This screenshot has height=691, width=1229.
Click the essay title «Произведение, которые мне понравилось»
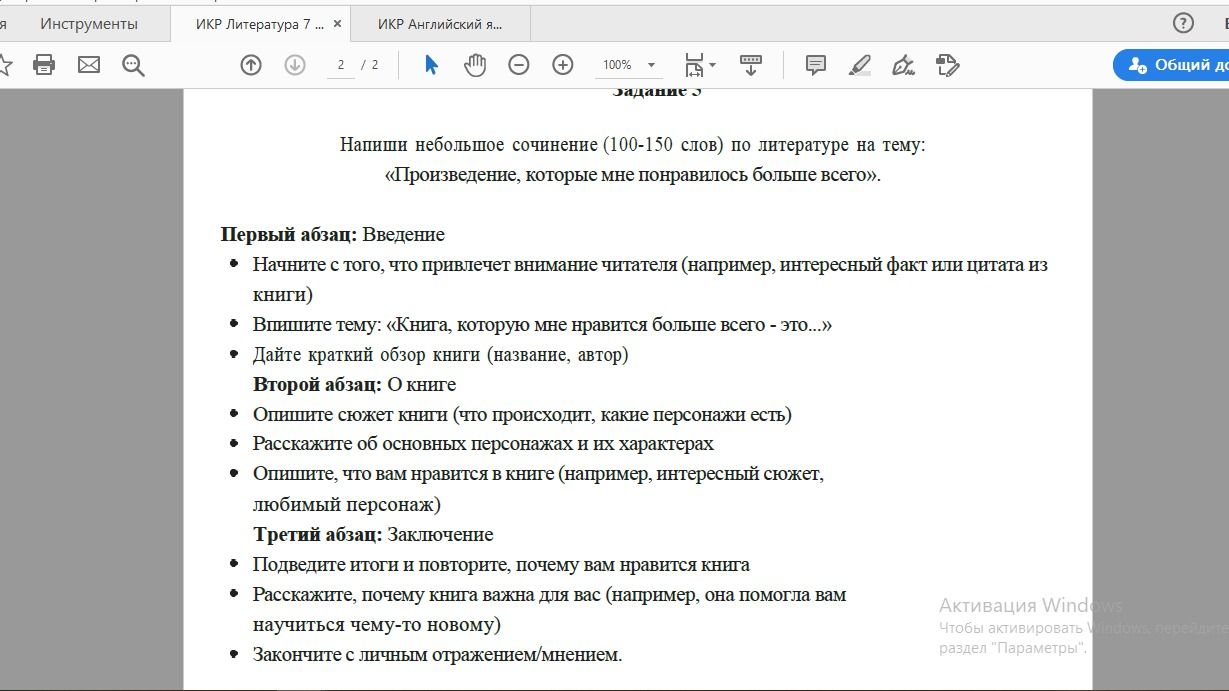632,175
